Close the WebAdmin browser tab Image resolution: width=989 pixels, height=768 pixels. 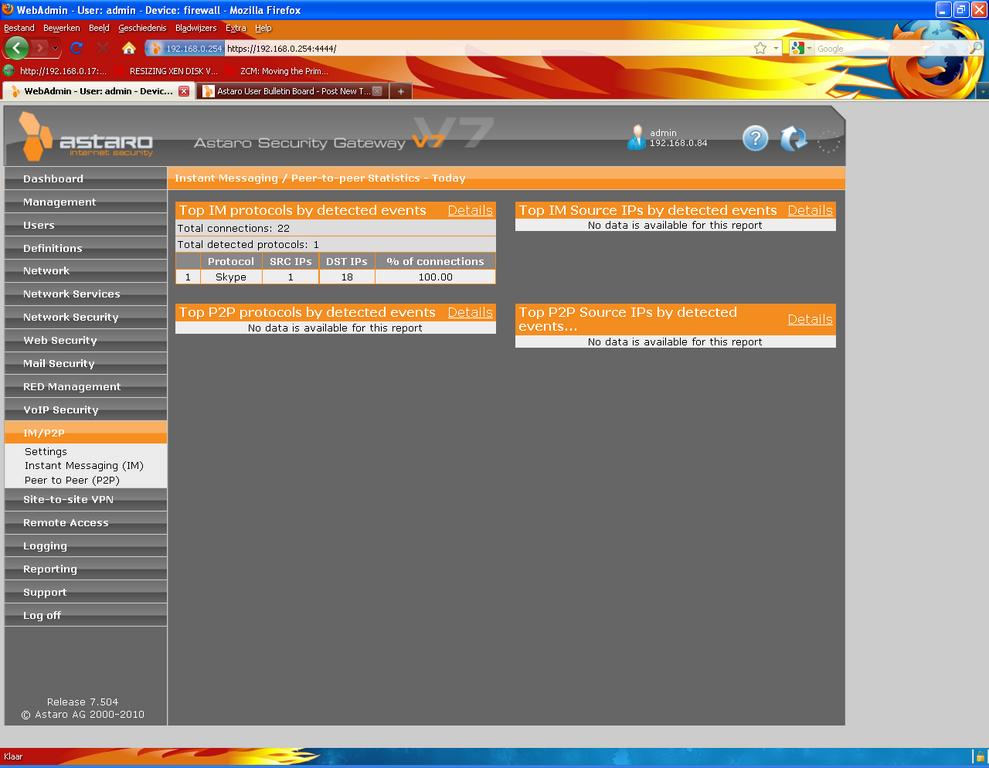184,91
